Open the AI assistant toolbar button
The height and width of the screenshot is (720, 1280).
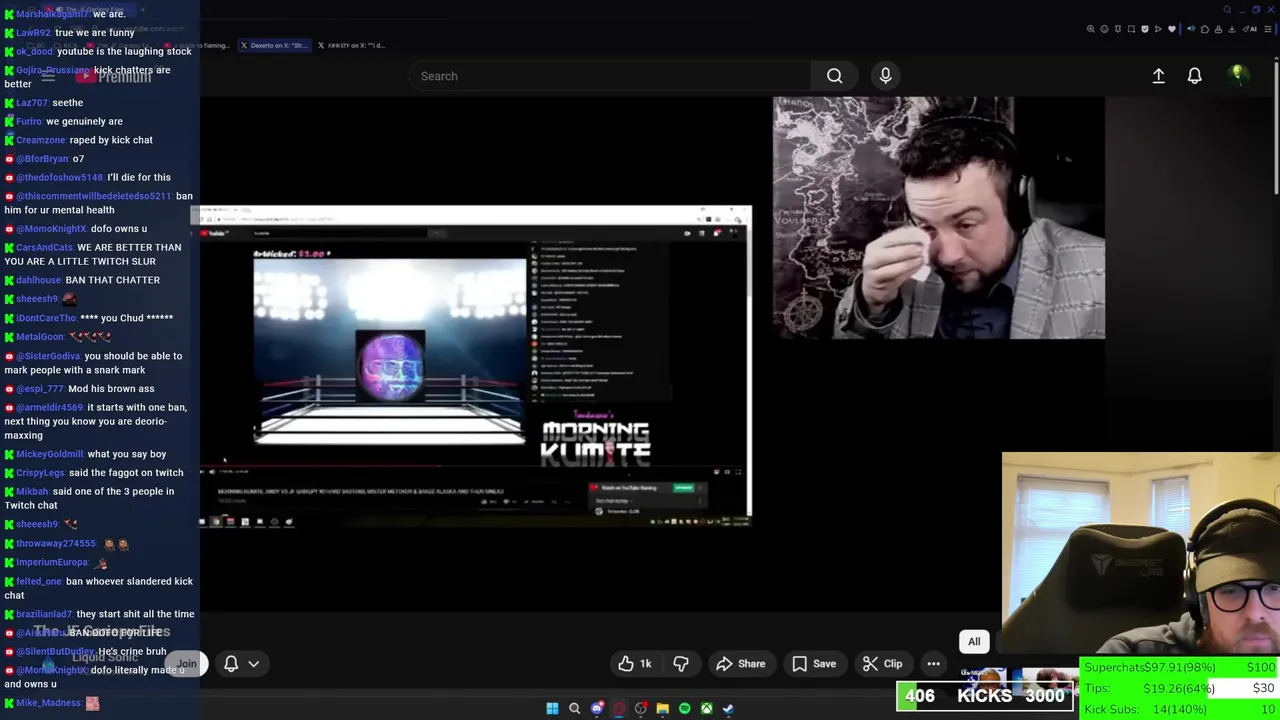coord(1250,29)
